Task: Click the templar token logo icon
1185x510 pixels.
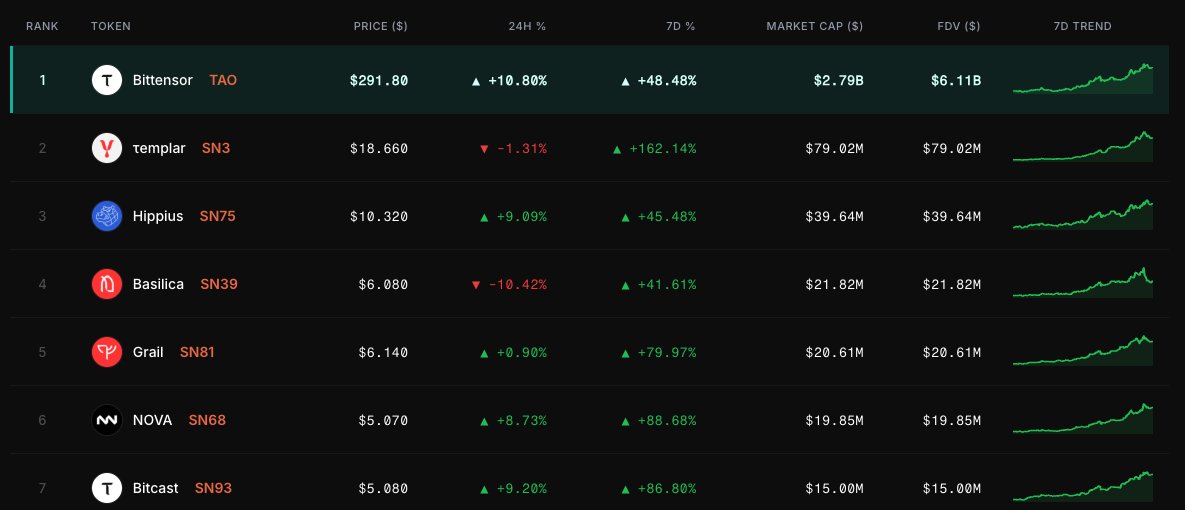Action: (x=107, y=148)
